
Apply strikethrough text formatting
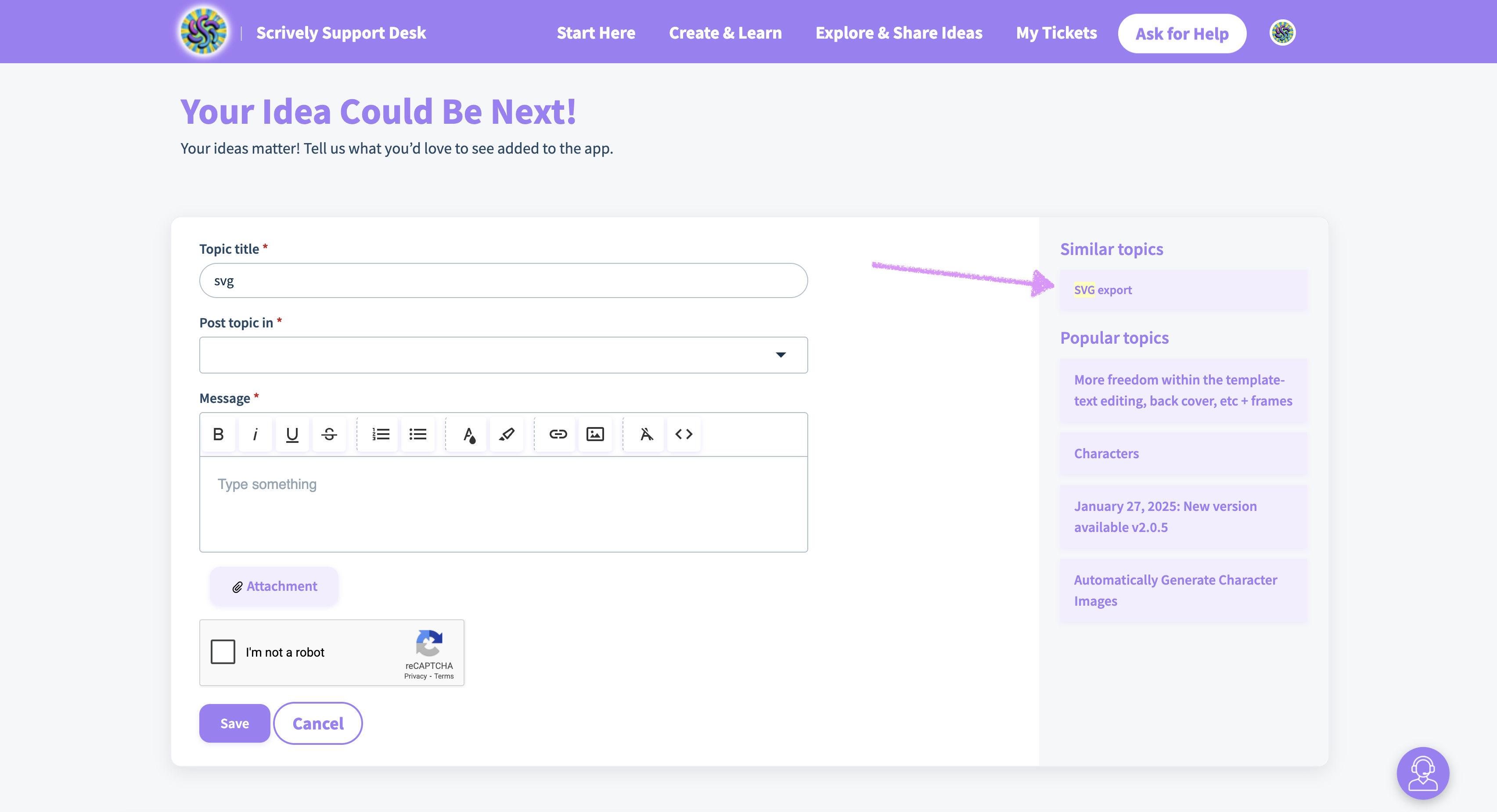tap(329, 434)
